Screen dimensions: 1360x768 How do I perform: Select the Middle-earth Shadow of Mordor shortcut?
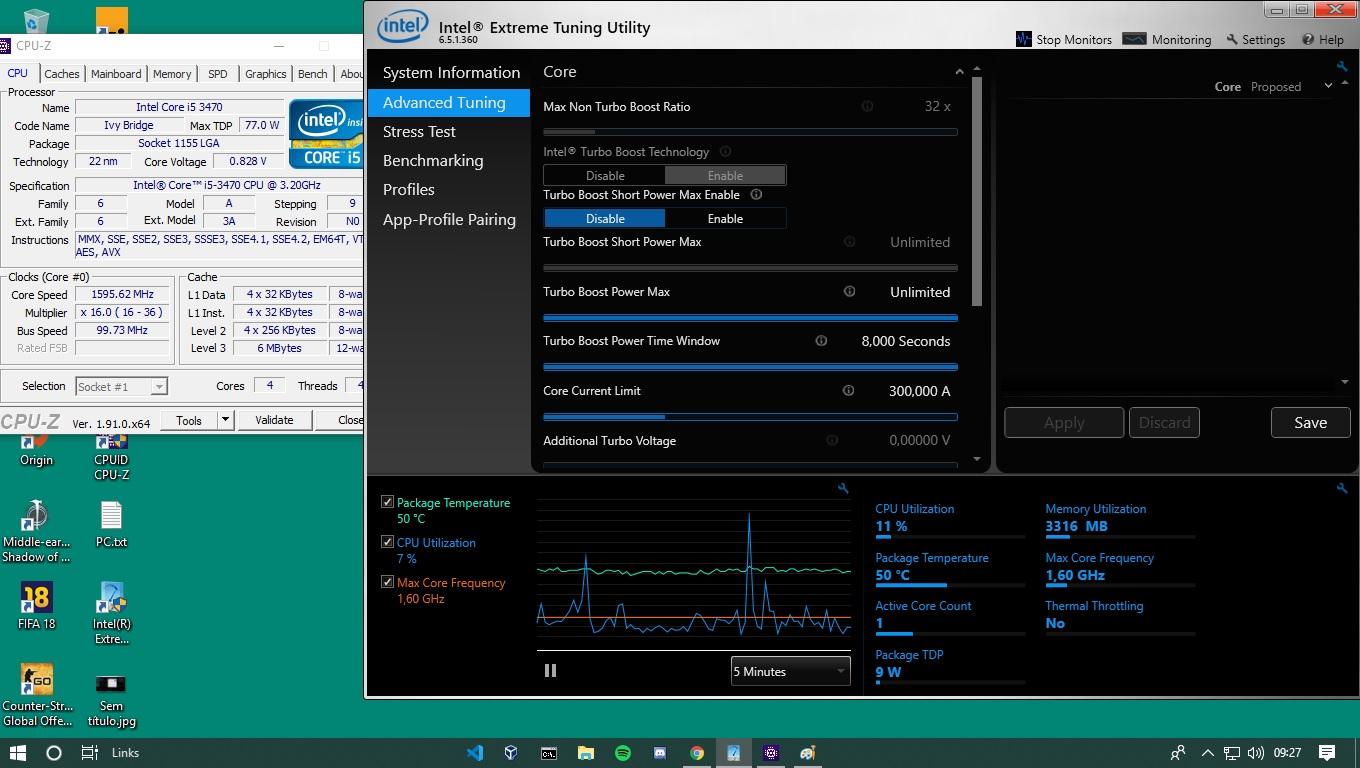(x=36, y=531)
